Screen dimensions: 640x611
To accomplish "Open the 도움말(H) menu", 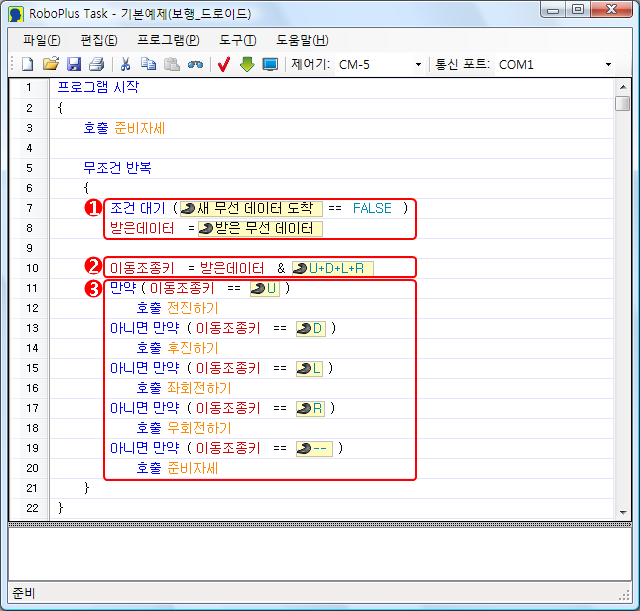I will (x=301, y=40).
